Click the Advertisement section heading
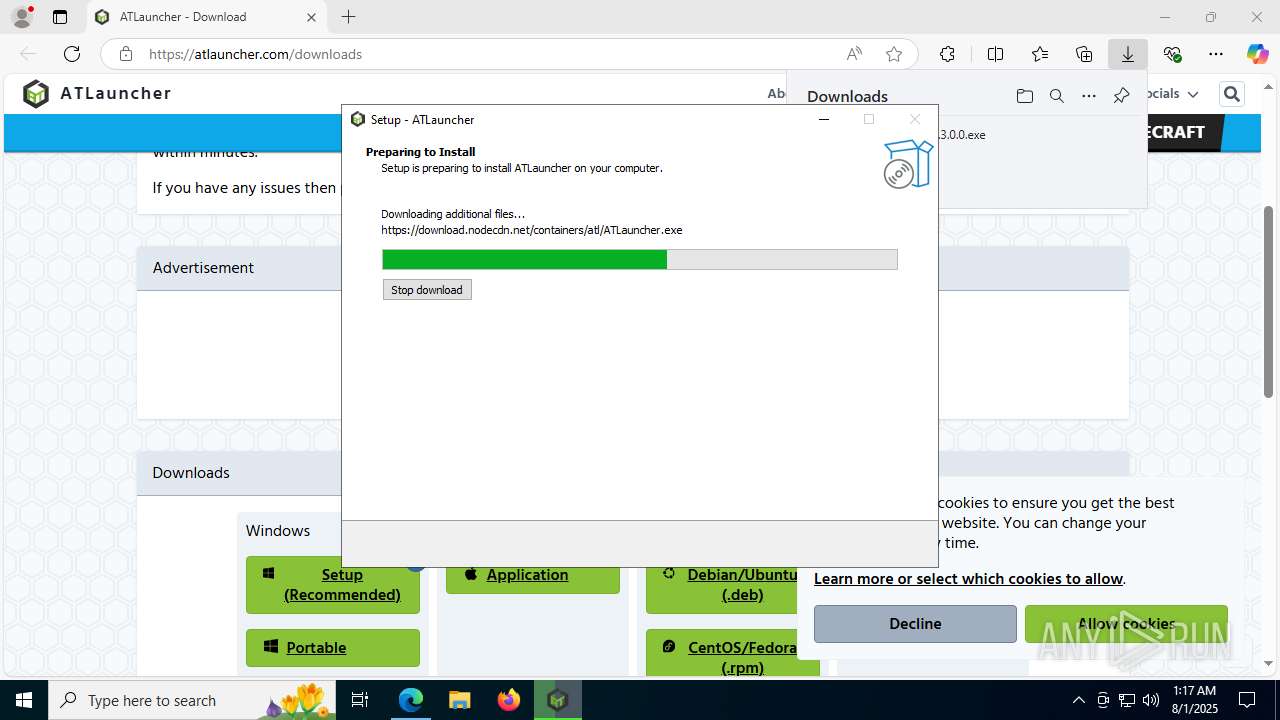Screen dimensions: 1280x720 click(203, 267)
